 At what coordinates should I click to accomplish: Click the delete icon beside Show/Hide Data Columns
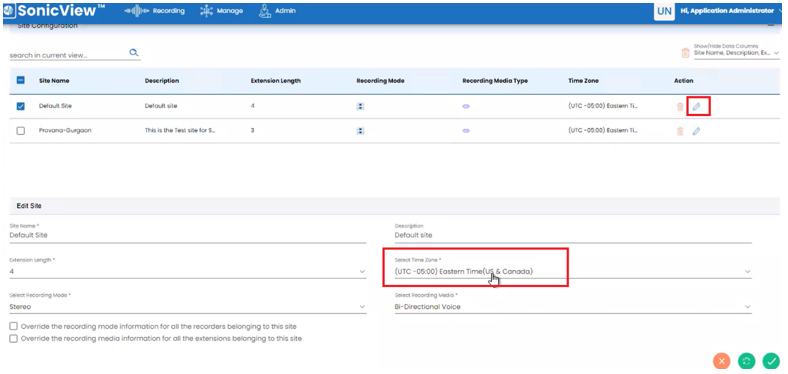(685, 52)
